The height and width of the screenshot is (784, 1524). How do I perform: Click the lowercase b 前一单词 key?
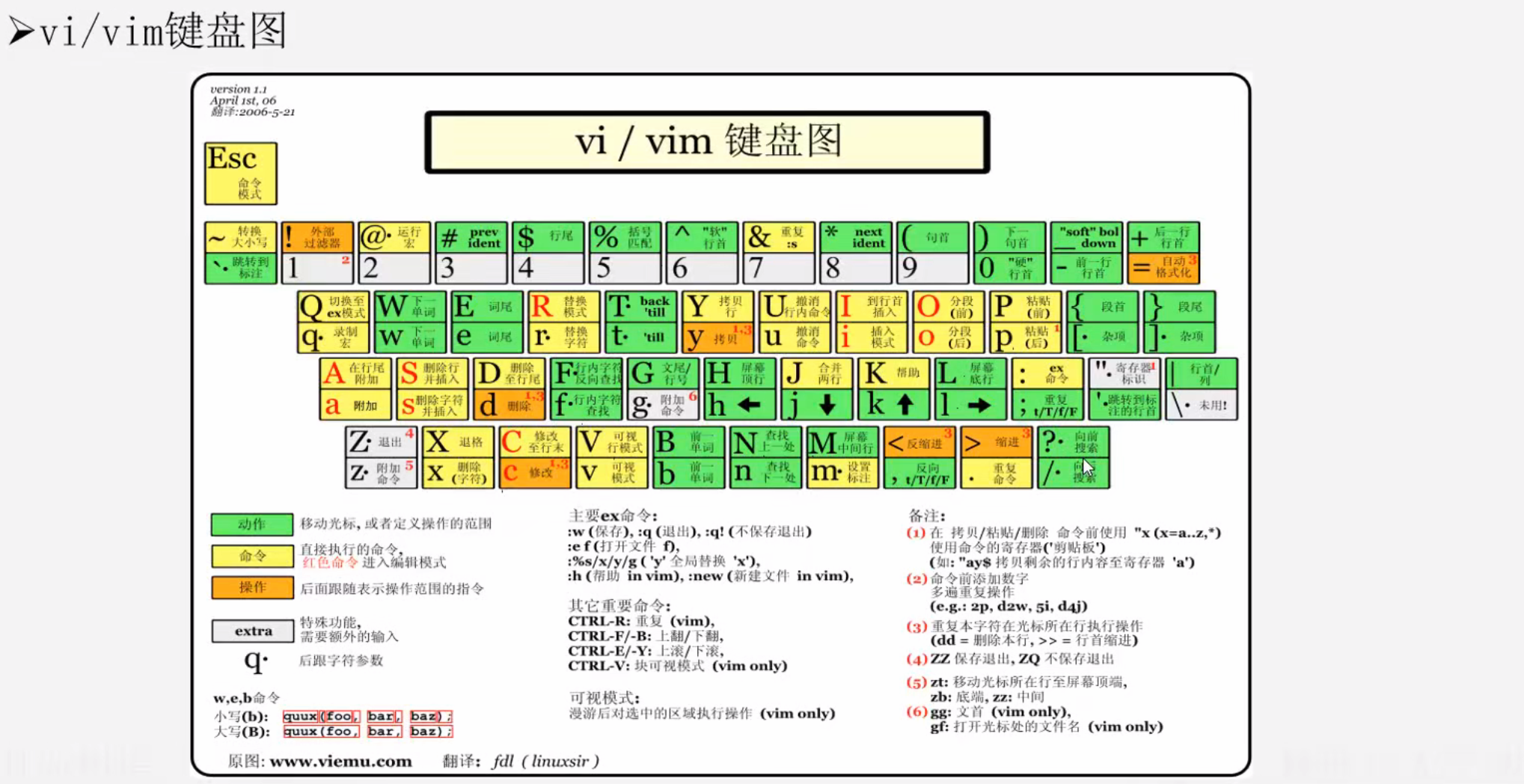688,473
